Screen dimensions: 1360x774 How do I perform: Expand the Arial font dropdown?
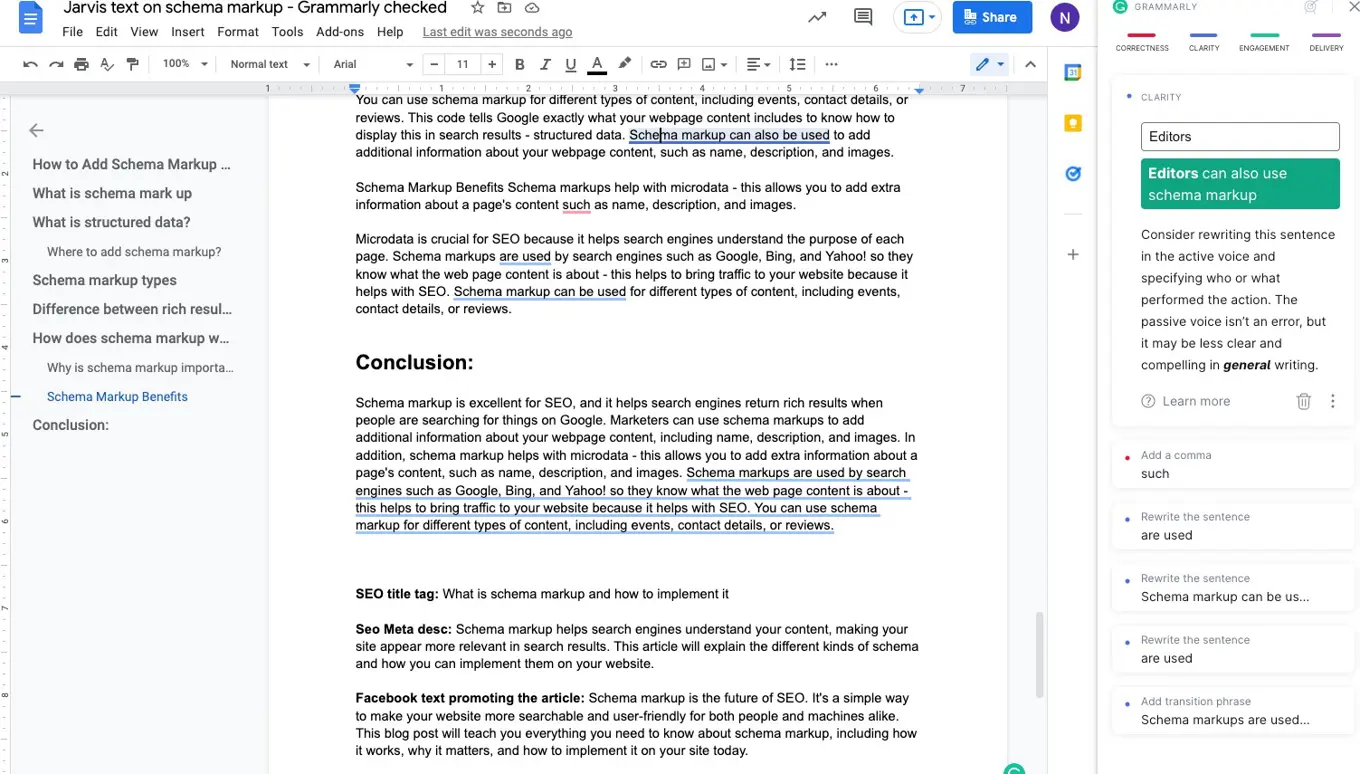[372, 64]
